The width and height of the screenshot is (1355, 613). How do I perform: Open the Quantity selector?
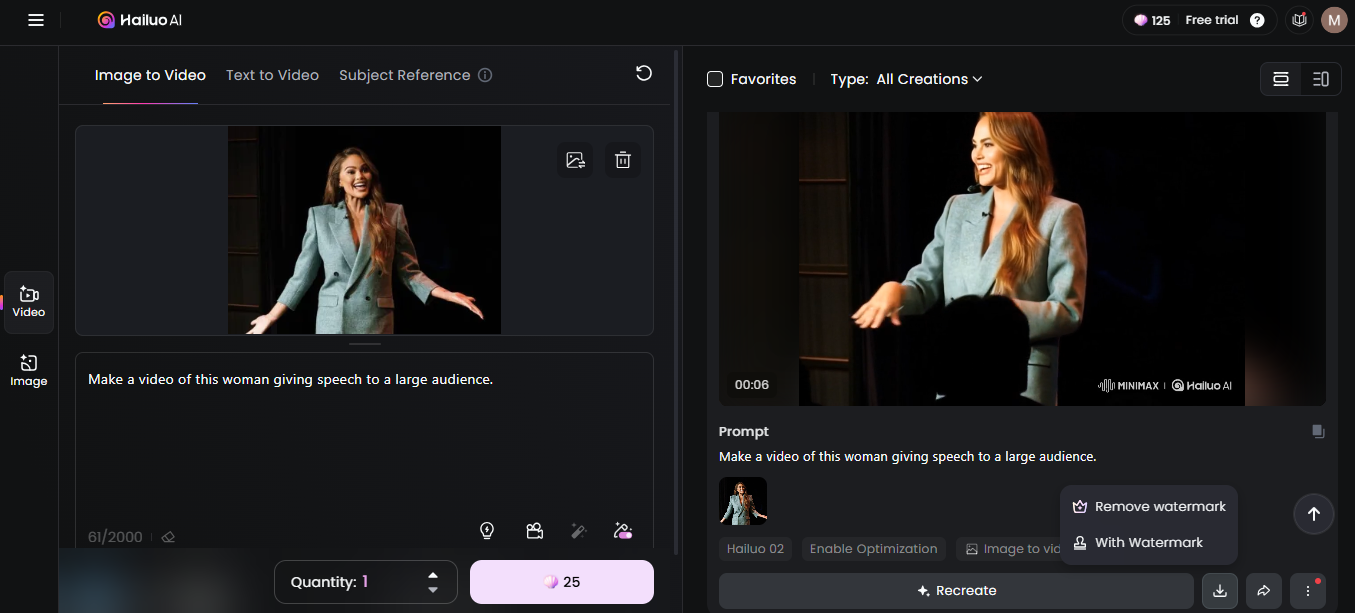(365, 582)
